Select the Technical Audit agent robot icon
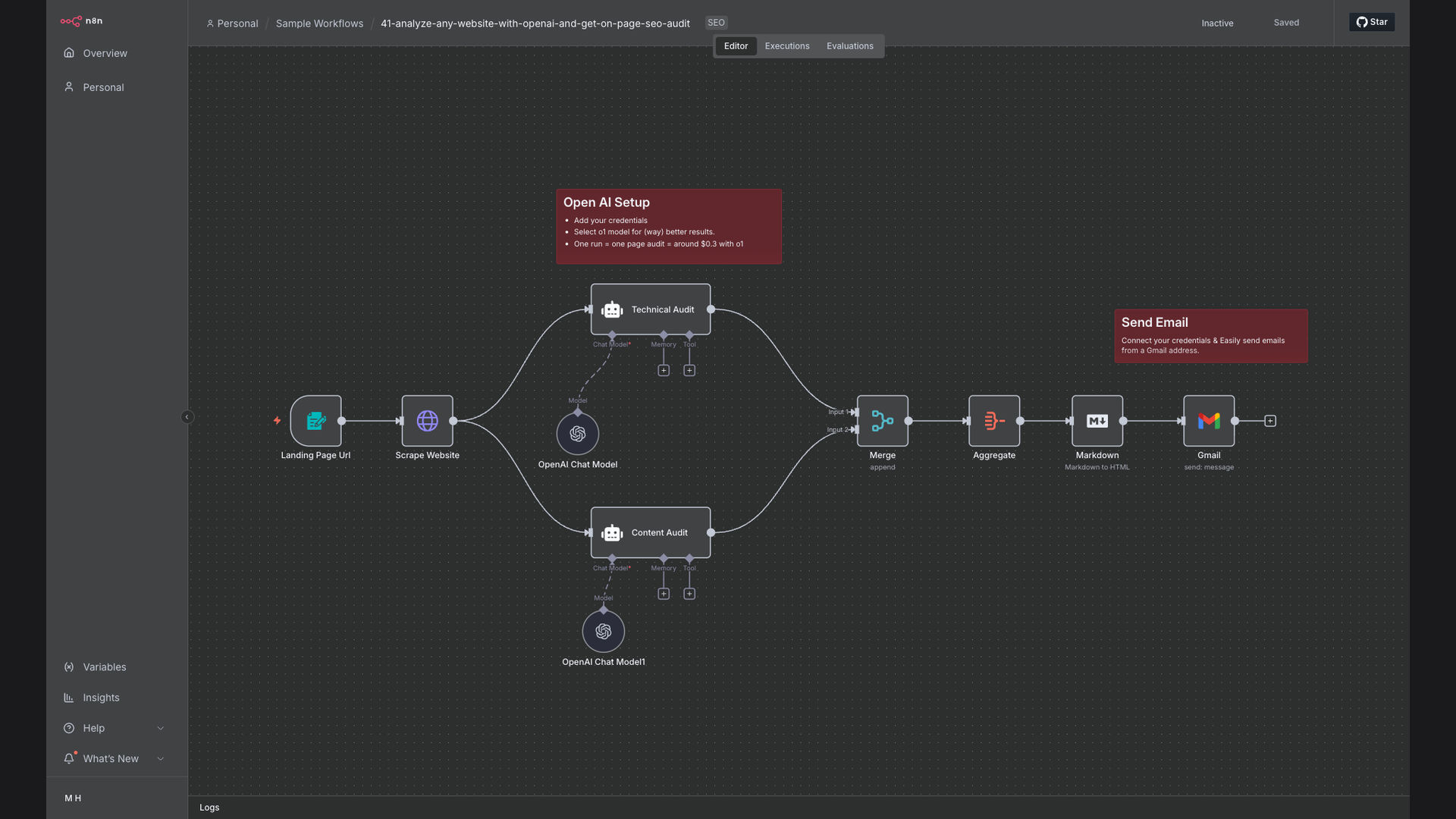 coord(612,309)
